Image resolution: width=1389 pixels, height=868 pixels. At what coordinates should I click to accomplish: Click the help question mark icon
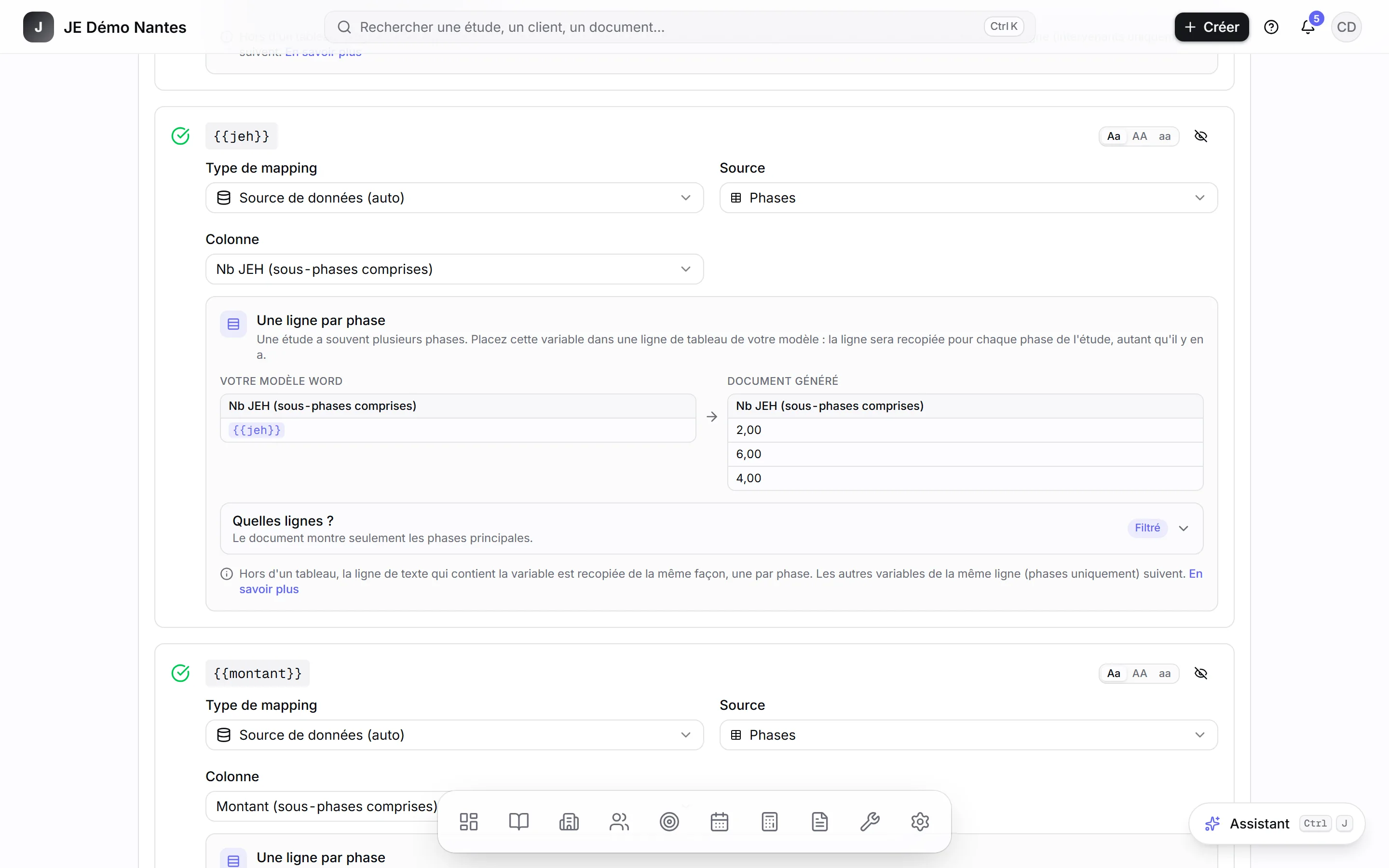pos(1271,27)
